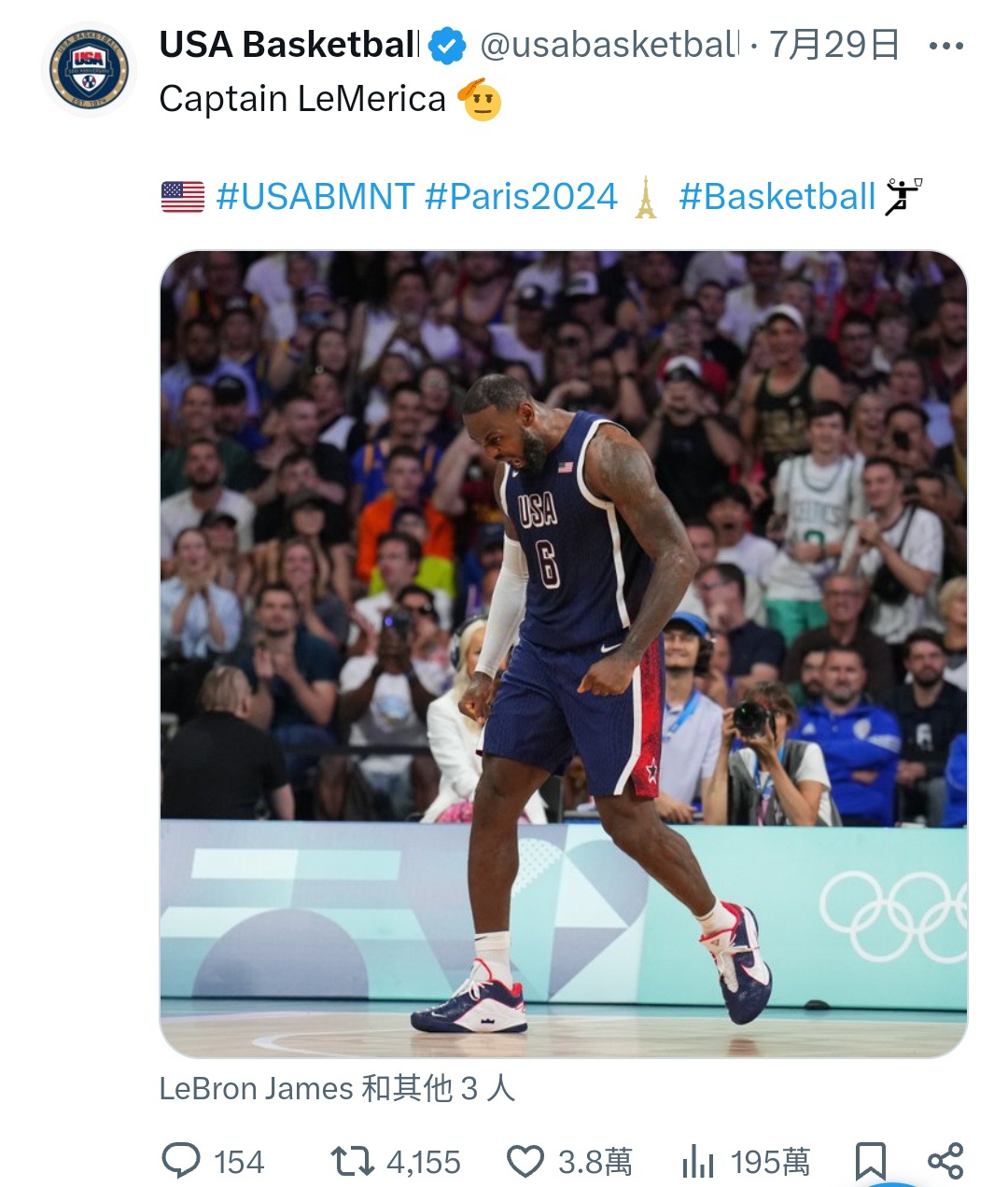Open the USA Basketball profile avatar

point(90,70)
